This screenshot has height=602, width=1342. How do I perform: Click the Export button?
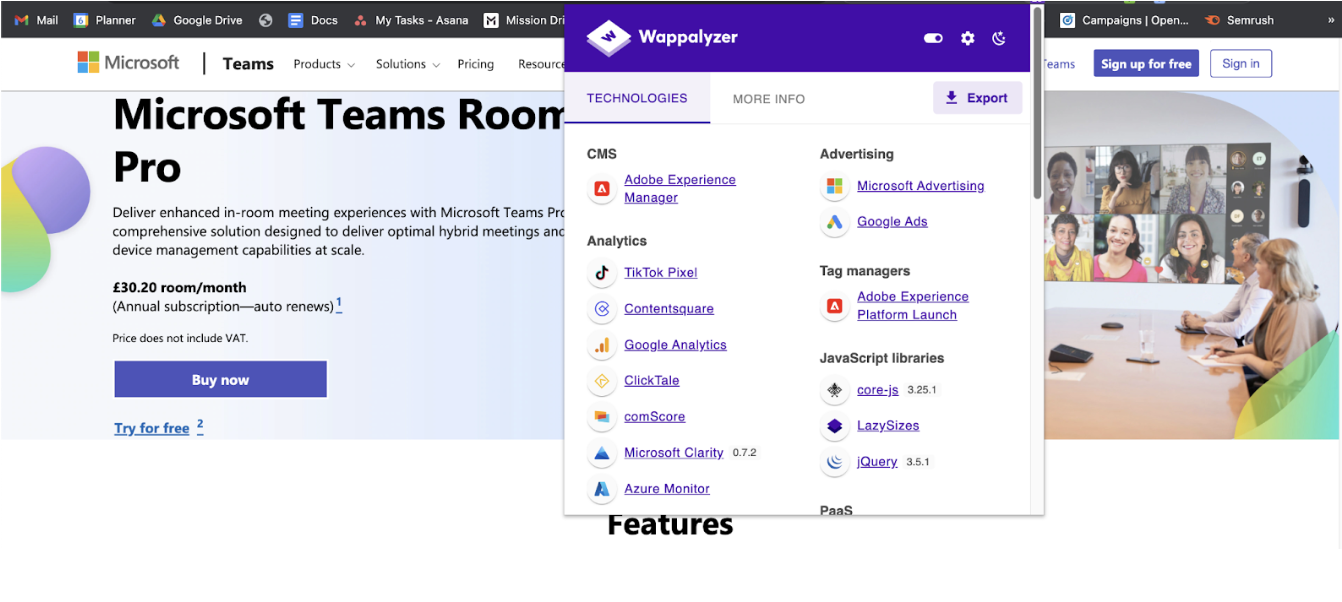coord(977,98)
